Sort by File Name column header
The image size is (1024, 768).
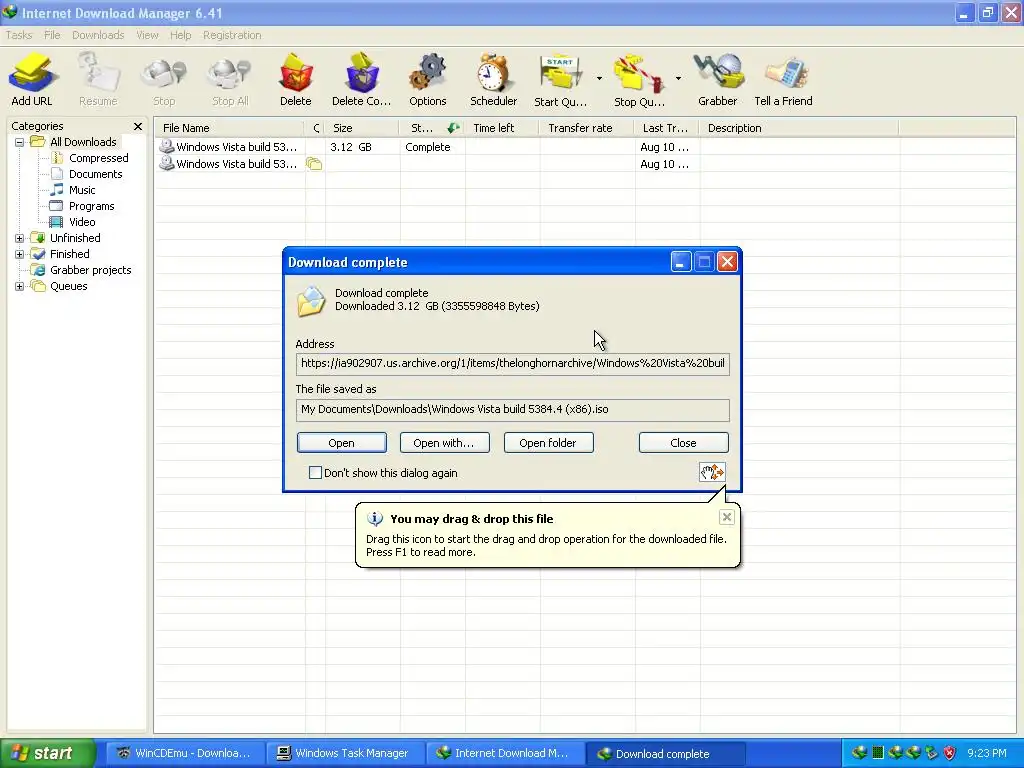(x=229, y=128)
